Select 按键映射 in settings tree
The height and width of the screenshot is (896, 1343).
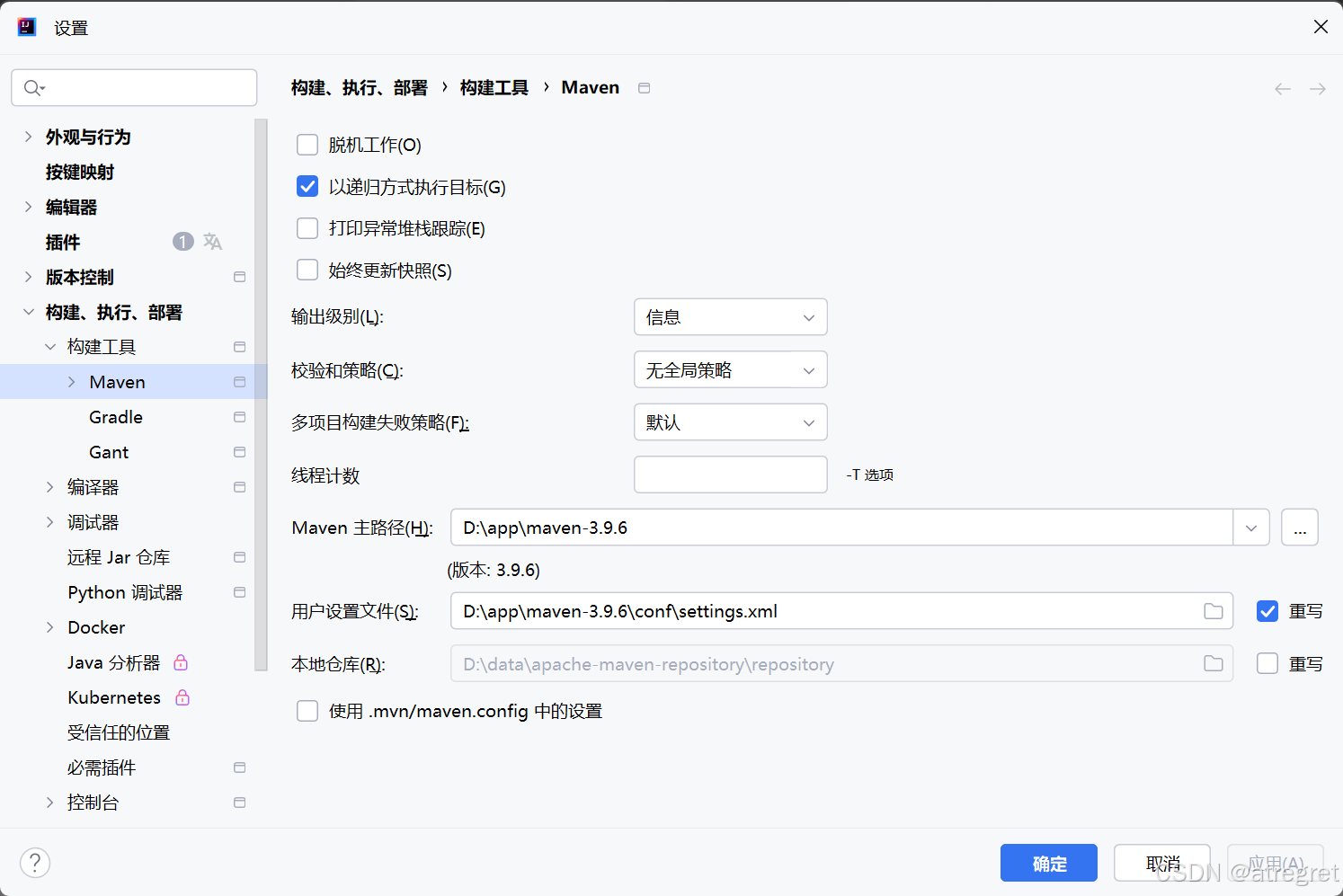pyautogui.click(x=80, y=172)
